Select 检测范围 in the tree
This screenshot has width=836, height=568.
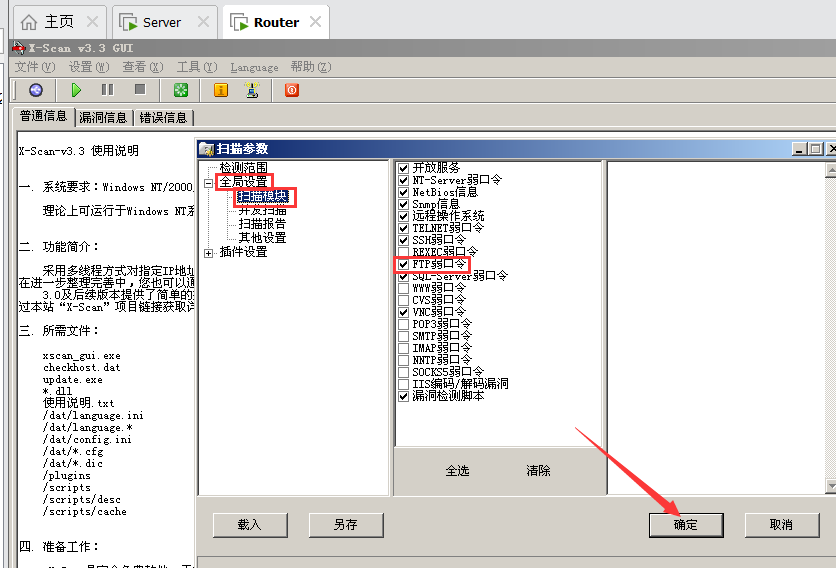coord(244,167)
